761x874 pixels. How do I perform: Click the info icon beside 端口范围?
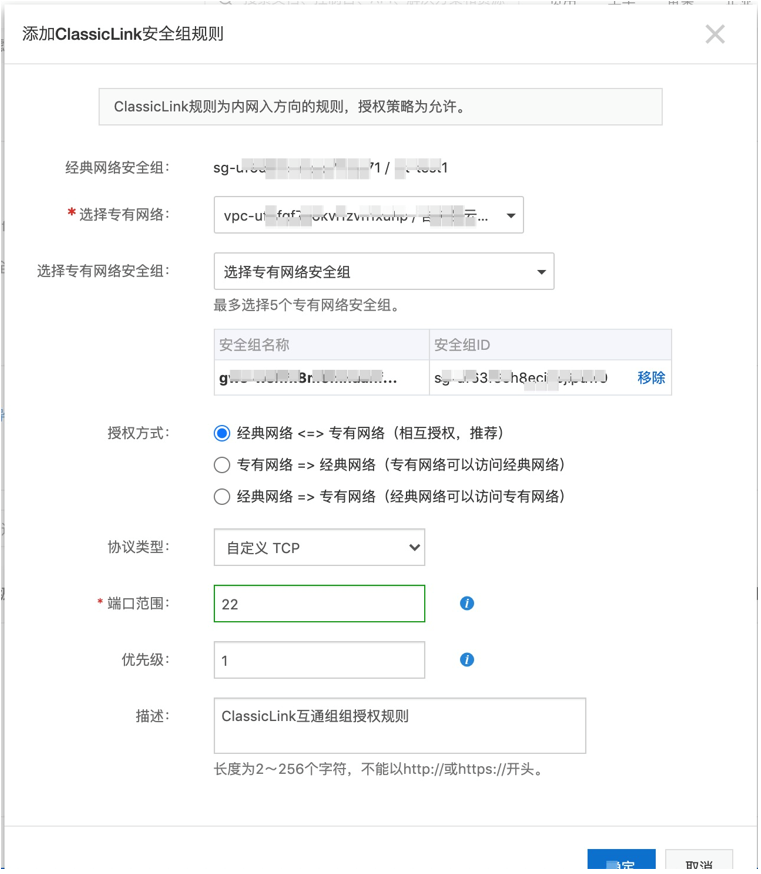coord(466,603)
